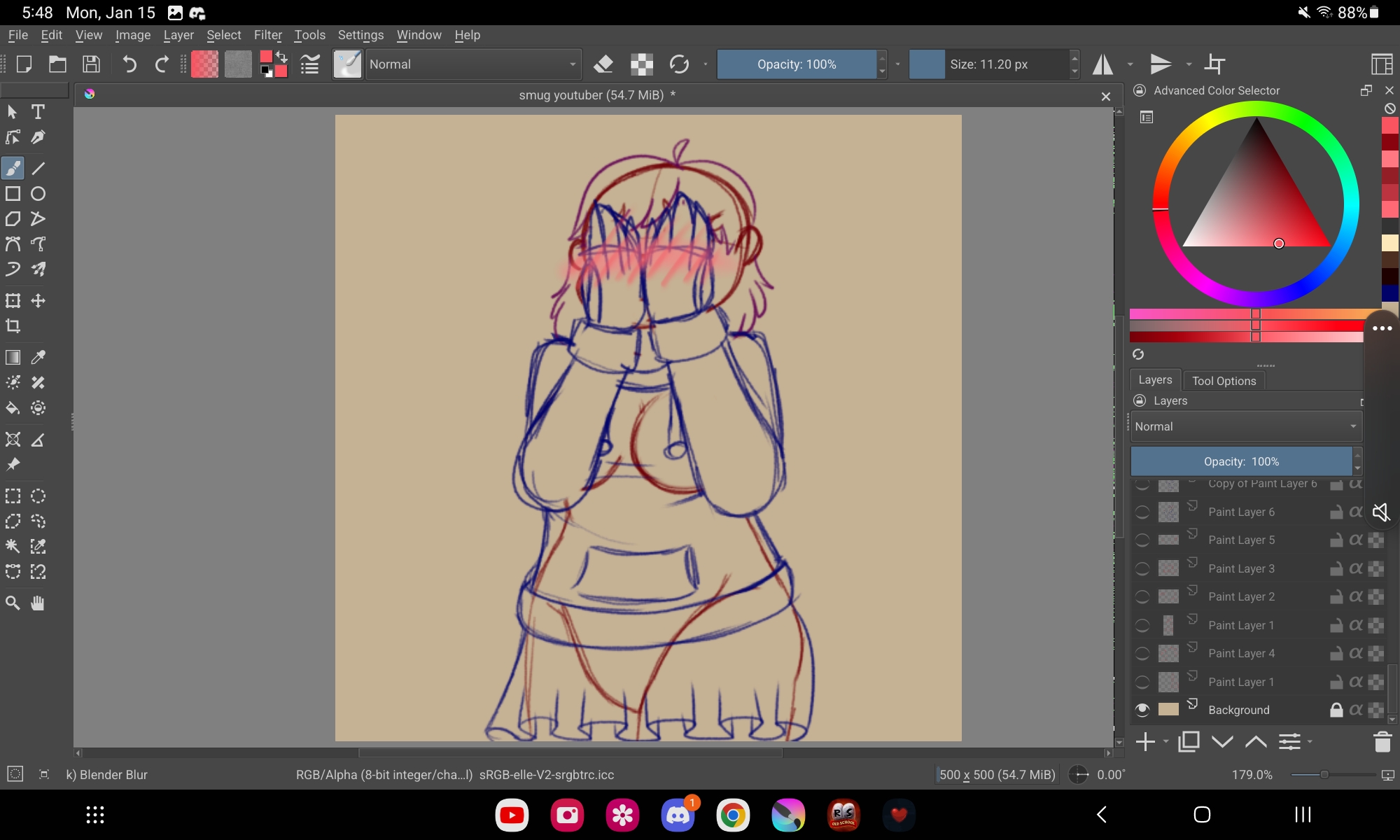The height and width of the screenshot is (840, 1400).
Task: Select the Paint Layer 5 row
Action: [x=1241, y=540]
